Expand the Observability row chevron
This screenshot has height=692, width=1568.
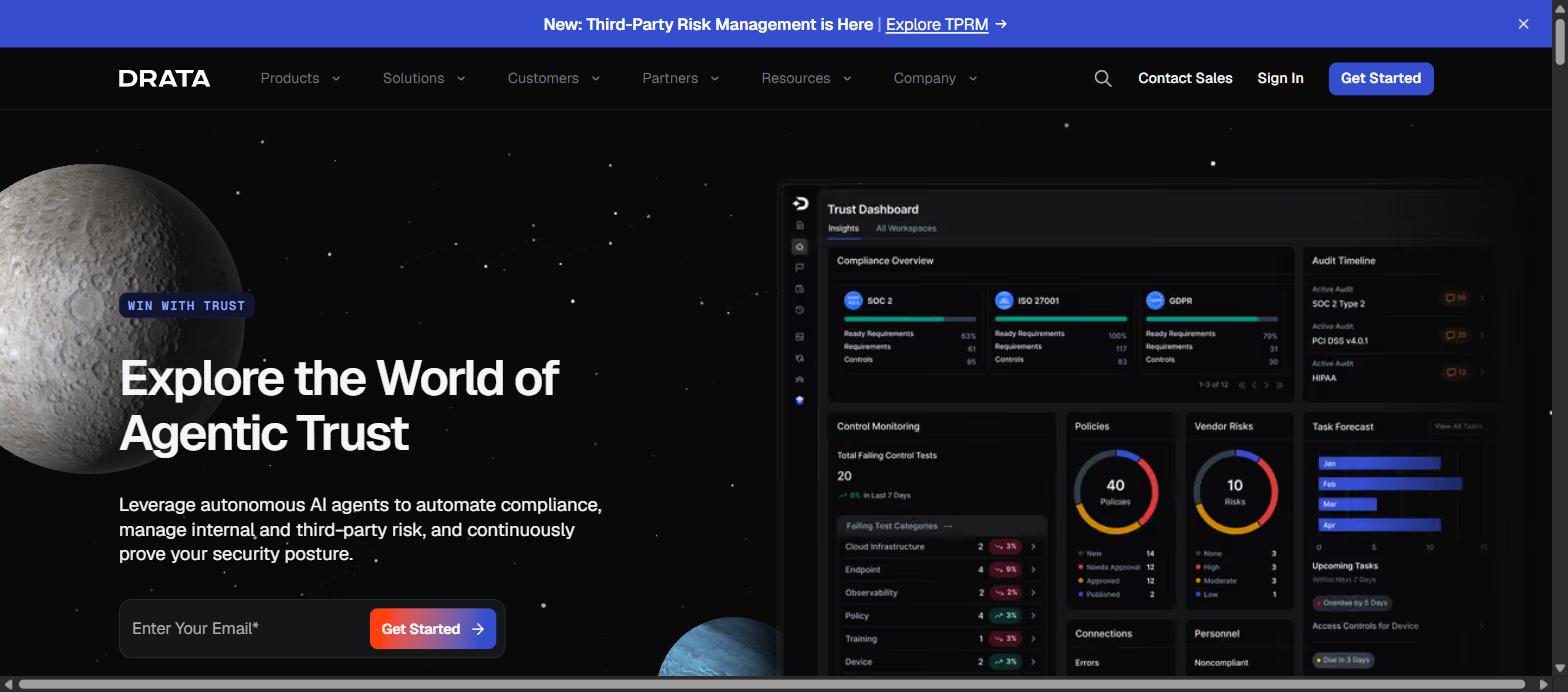pos(1033,593)
